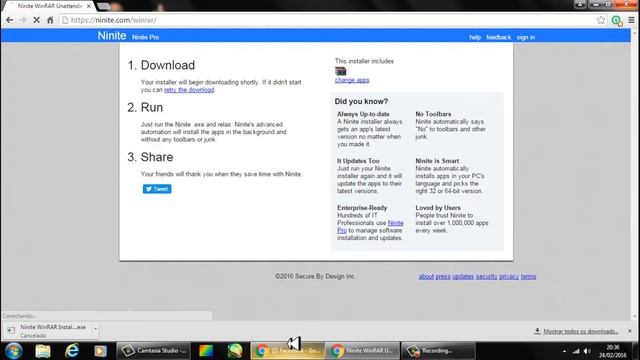The width and height of the screenshot is (640, 360).
Task: Open the privacy footer link
Action: click(x=509, y=276)
